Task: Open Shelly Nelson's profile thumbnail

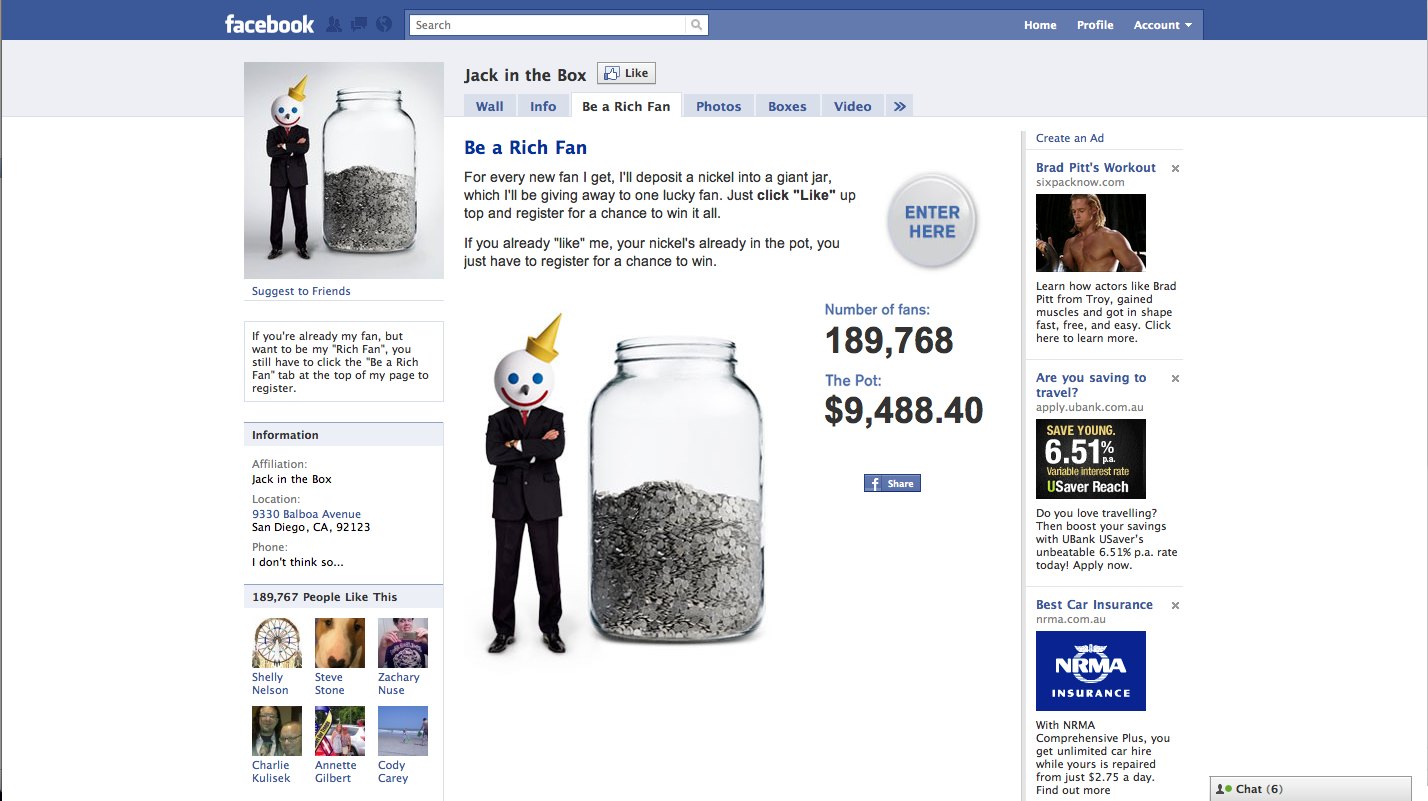Action: (277, 642)
